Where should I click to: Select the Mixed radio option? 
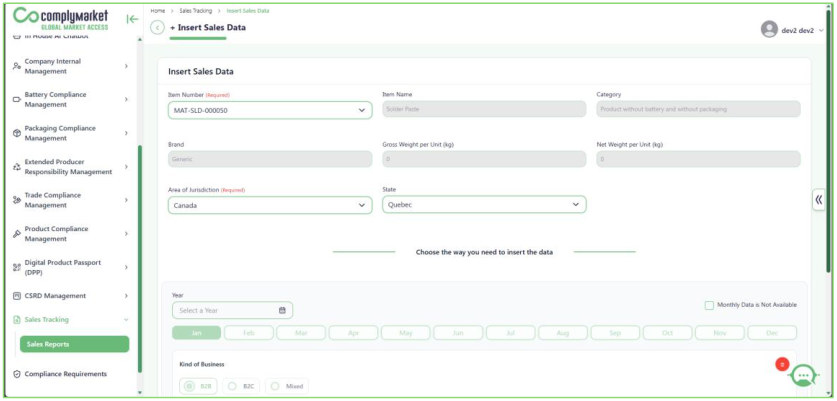[275, 386]
